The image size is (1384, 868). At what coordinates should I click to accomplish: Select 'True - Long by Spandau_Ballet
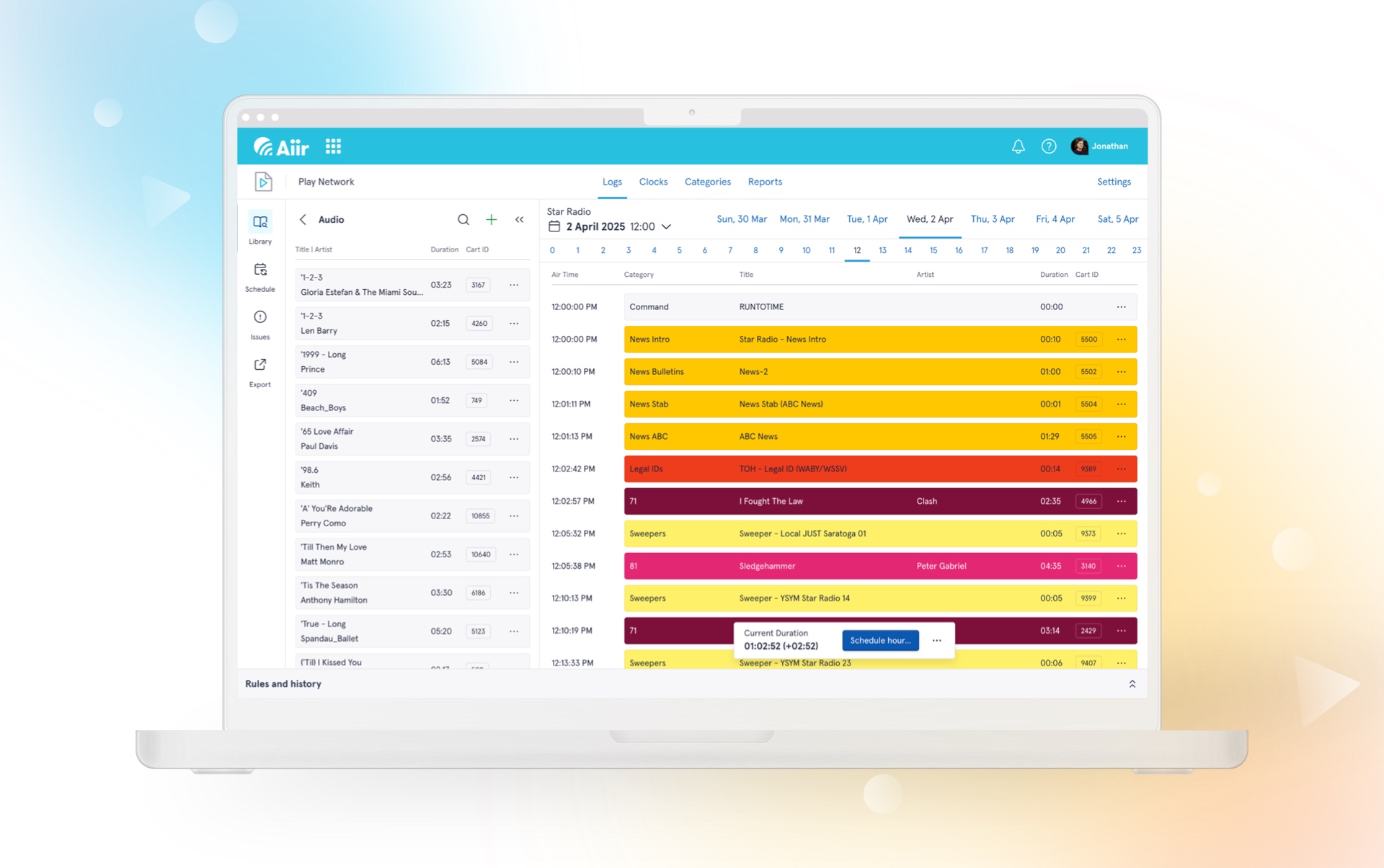pos(412,631)
